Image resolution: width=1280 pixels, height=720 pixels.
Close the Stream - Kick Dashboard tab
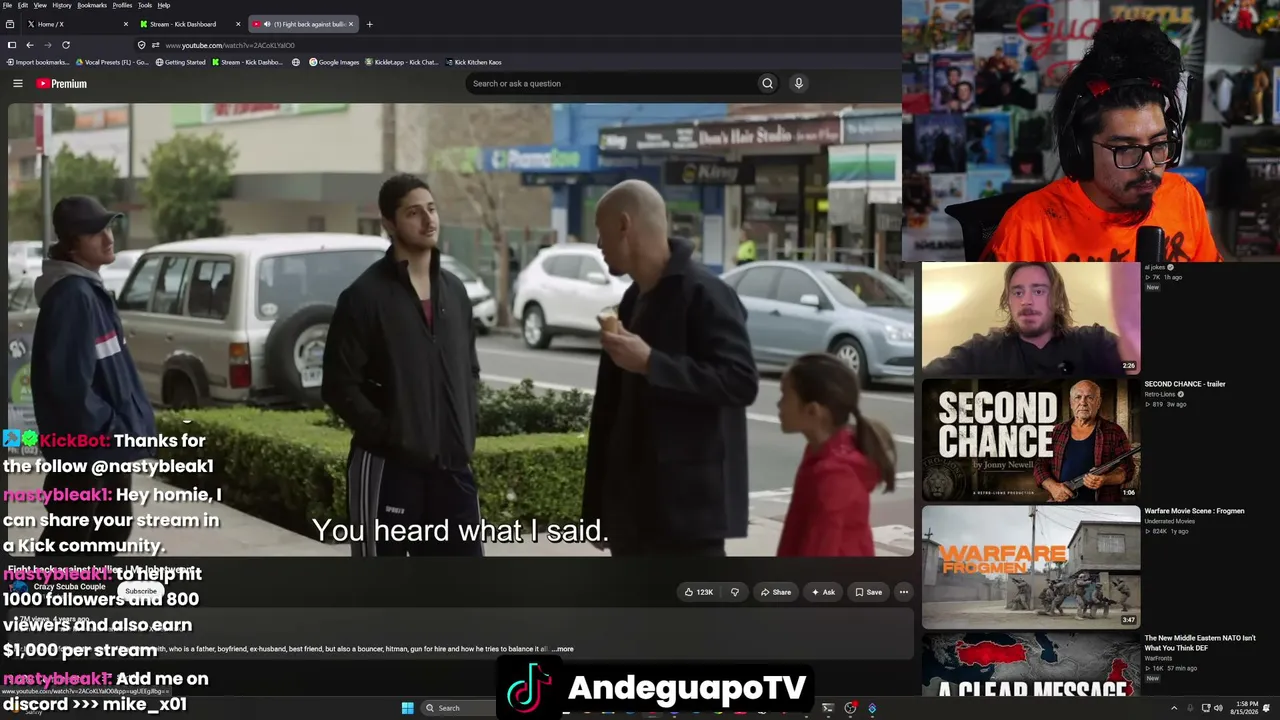238,24
